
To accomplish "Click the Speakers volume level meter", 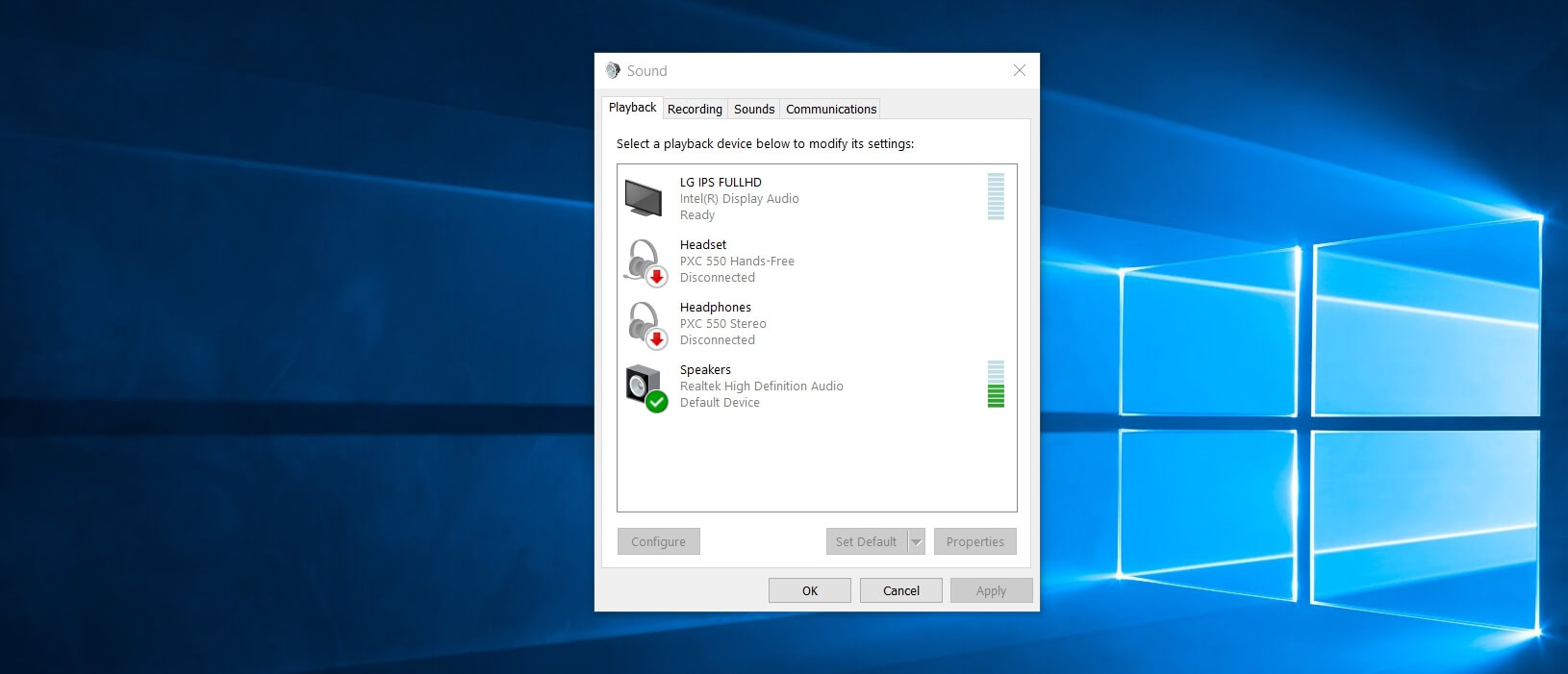I will 996,385.
